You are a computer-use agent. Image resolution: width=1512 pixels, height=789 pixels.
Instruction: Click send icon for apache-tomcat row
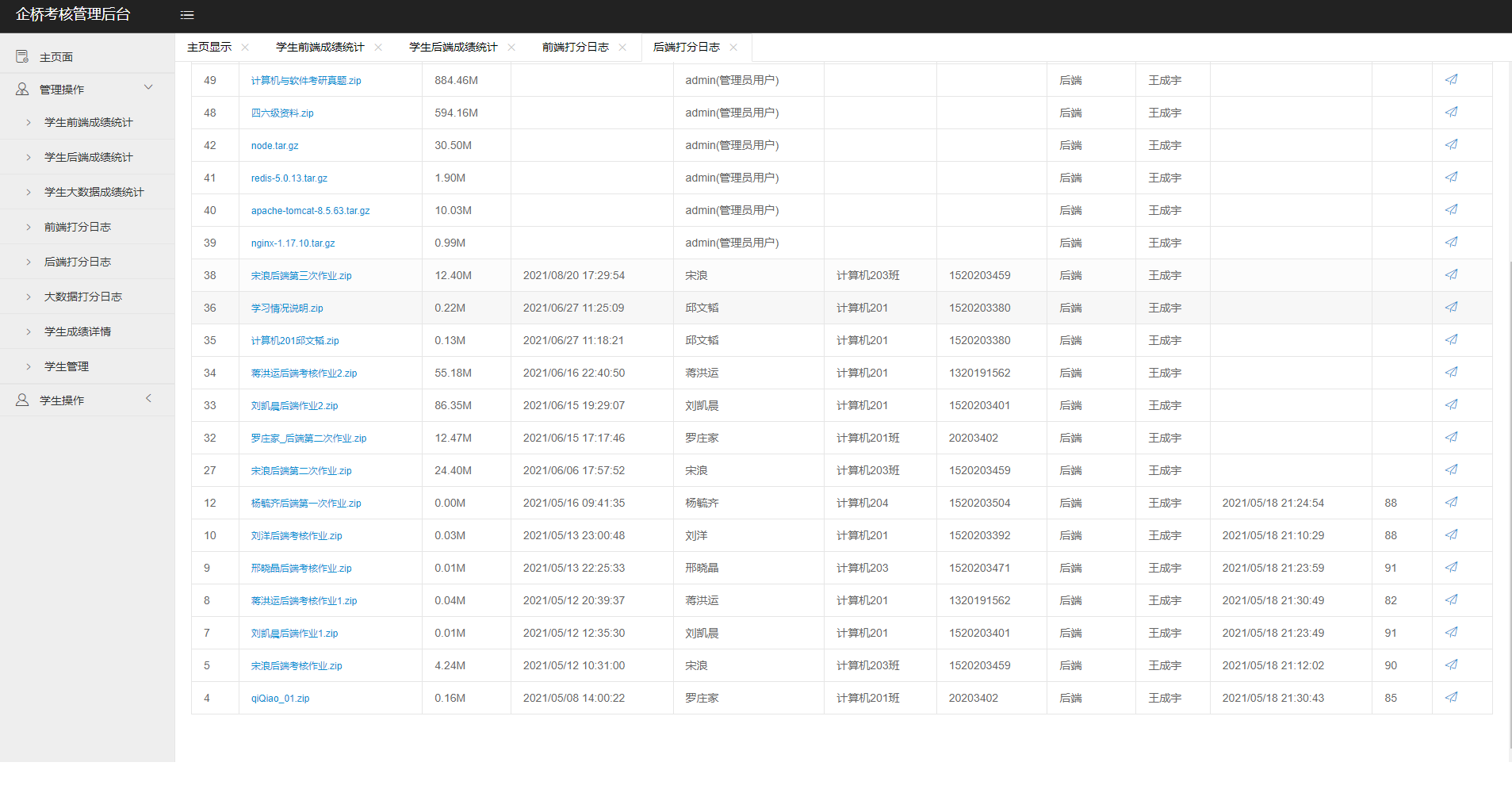click(1451, 209)
